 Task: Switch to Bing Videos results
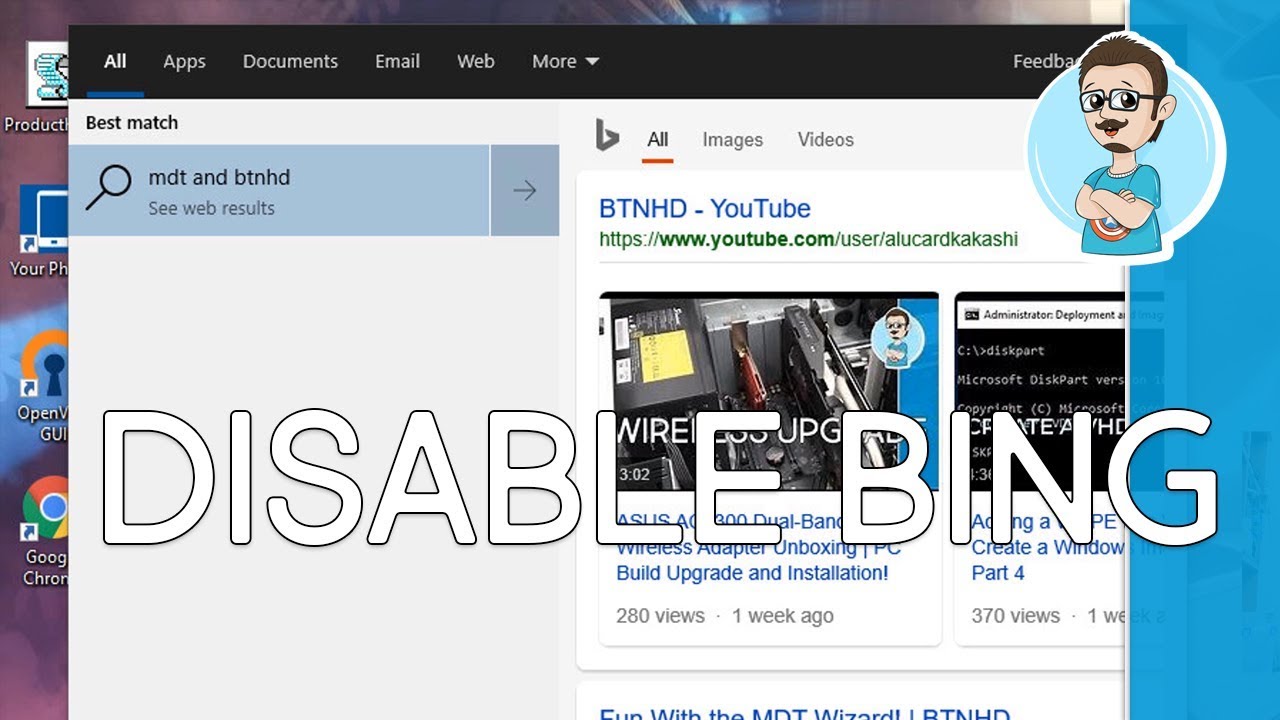click(825, 140)
